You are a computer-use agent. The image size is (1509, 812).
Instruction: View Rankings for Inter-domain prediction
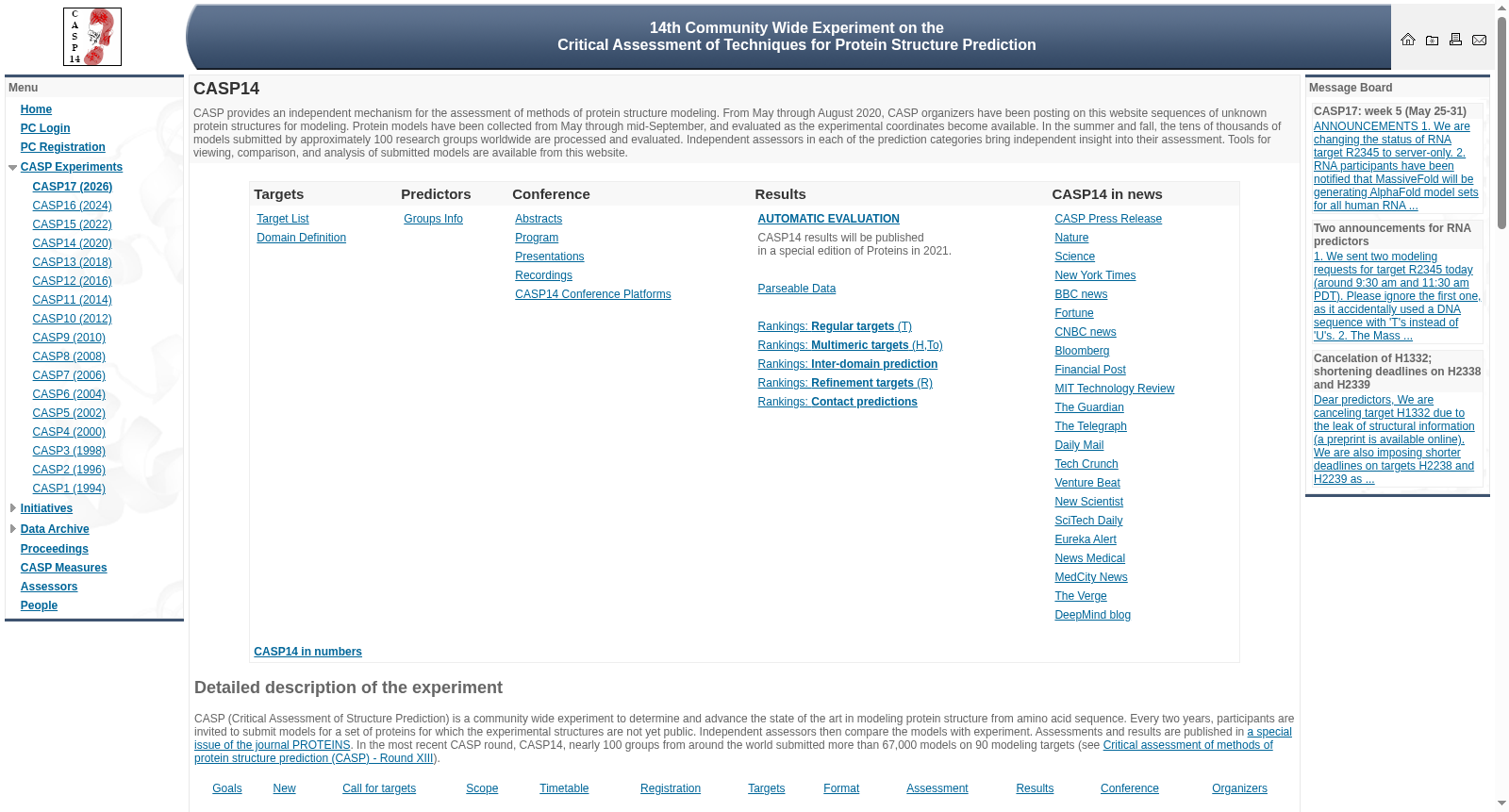coord(847,364)
